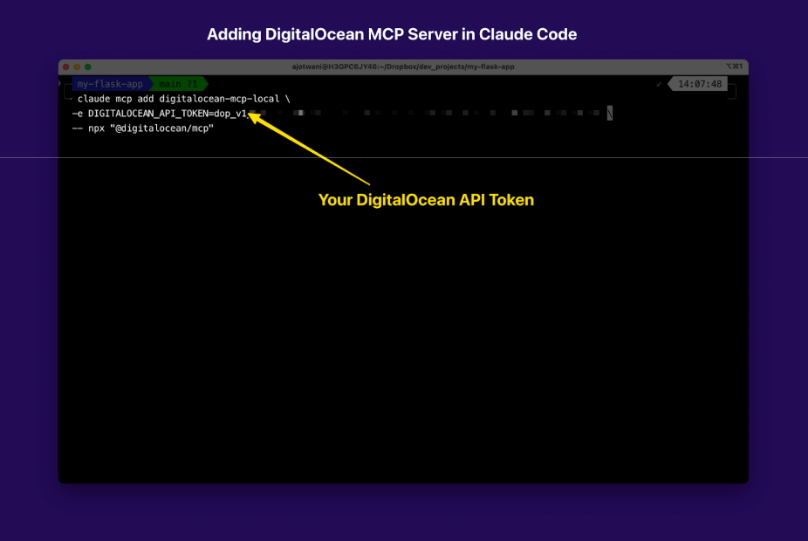
Task: Click the my-flask-app prompt segment
Action: [110, 84]
